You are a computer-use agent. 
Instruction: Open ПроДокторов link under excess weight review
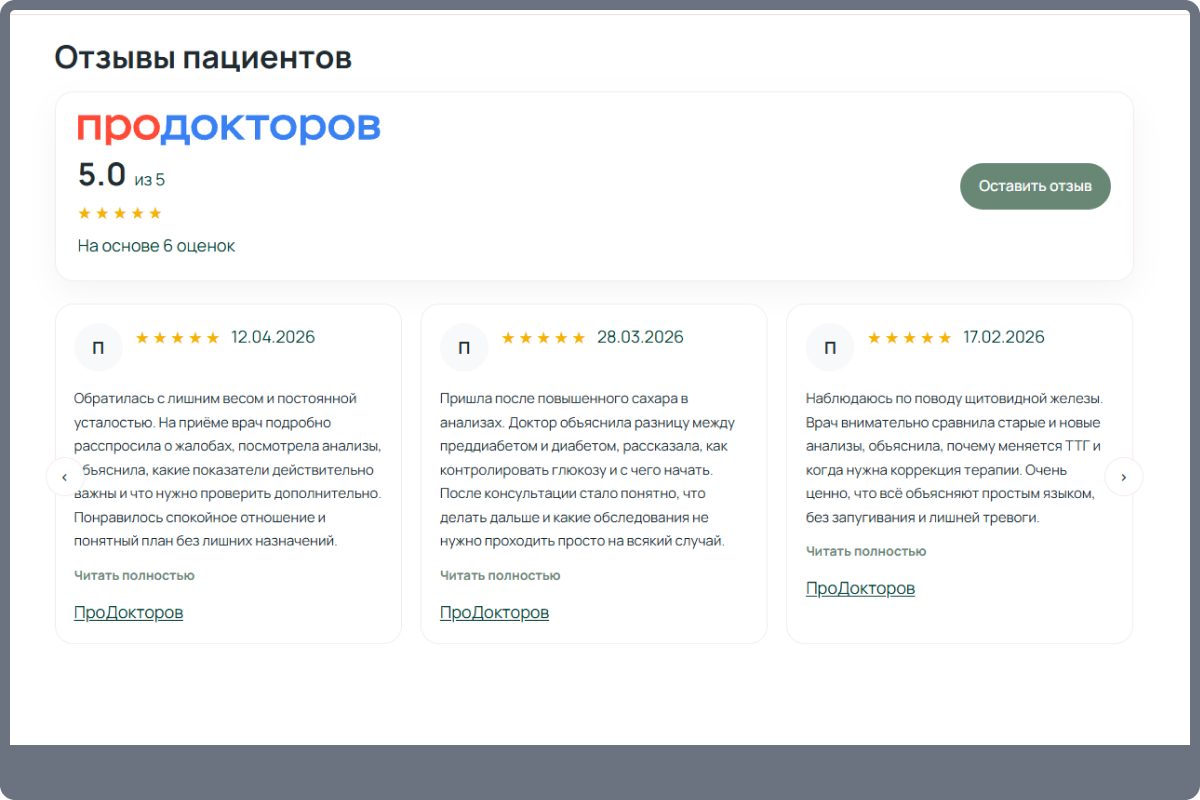tap(128, 612)
